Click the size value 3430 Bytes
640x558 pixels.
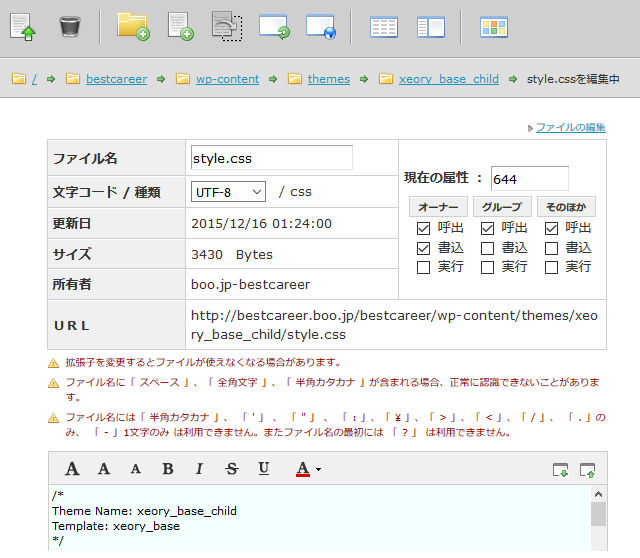231,254
